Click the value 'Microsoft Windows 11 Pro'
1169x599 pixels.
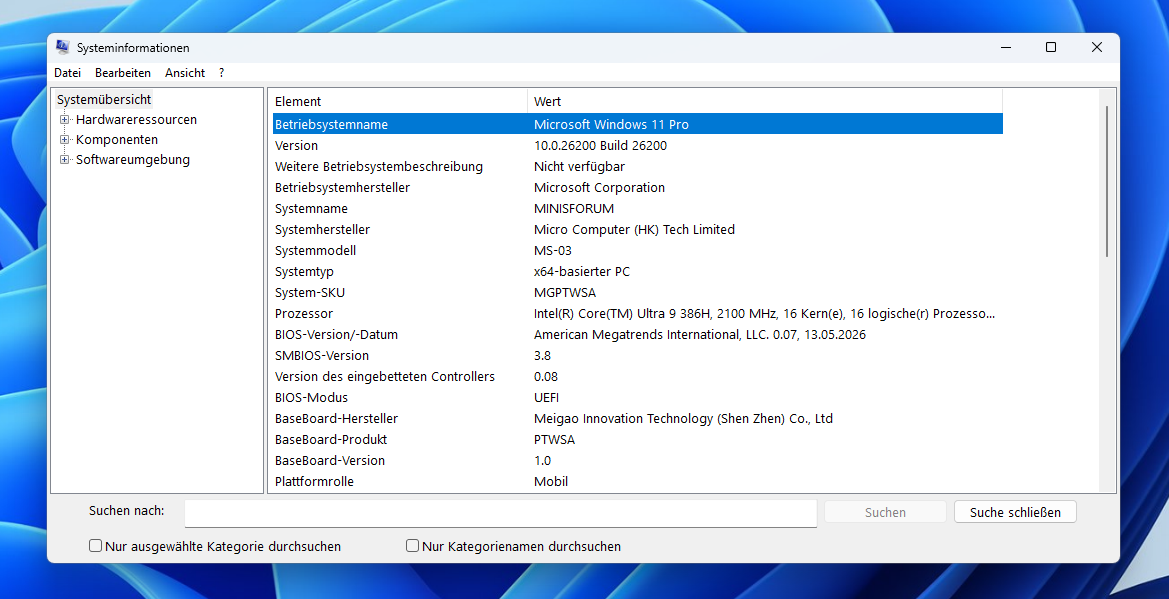click(x=611, y=125)
